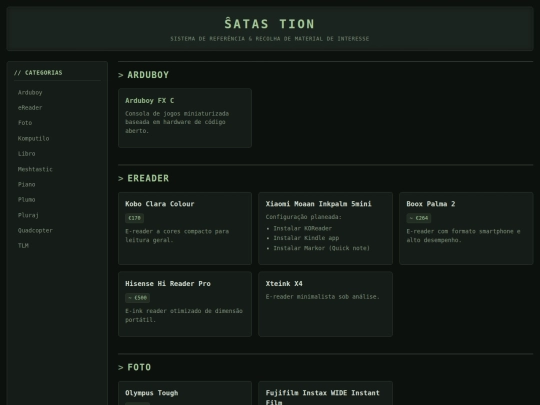Click the FOTO section heading

[x=139, y=367]
